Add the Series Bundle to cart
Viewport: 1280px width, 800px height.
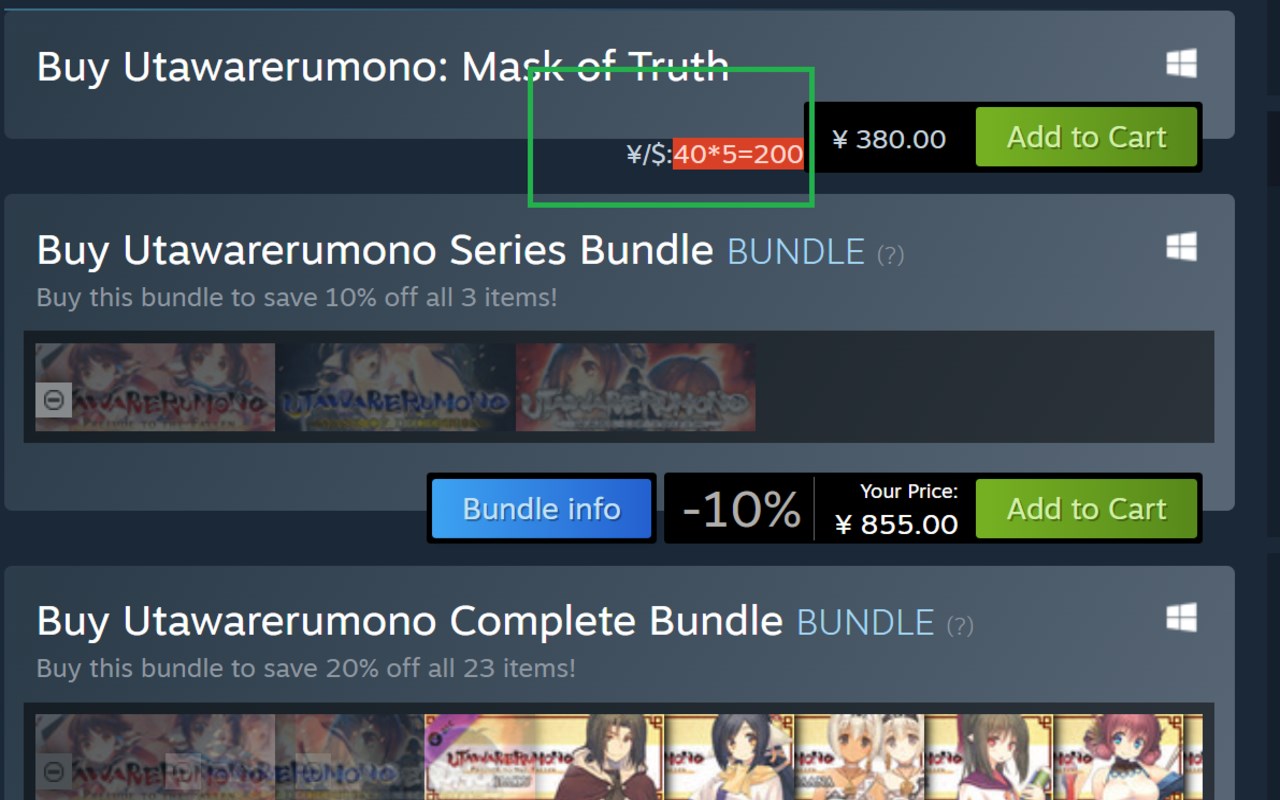point(1086,509)
